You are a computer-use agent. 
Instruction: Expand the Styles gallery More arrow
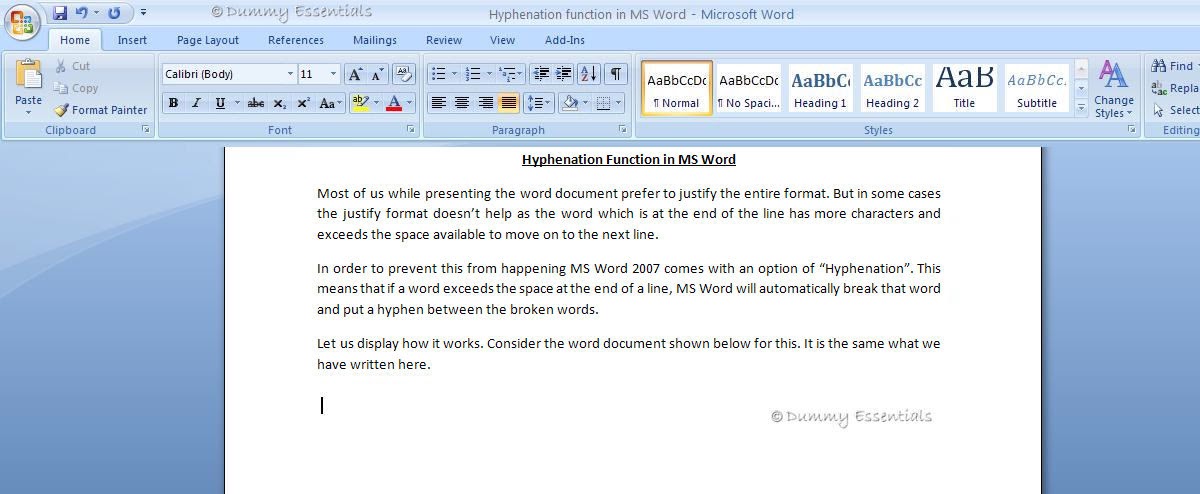1081,108
